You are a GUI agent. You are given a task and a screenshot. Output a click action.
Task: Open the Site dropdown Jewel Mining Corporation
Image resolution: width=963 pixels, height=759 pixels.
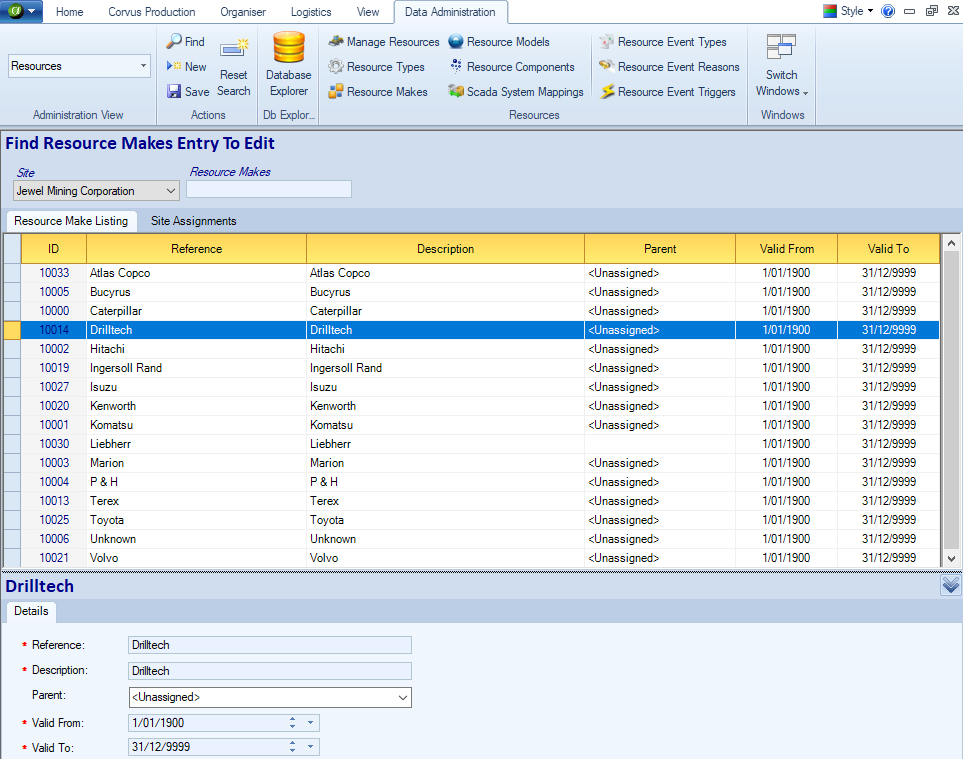click(x=96, y=191)
